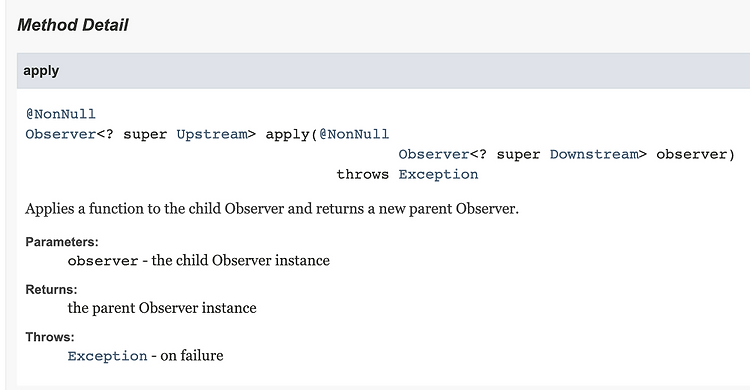Click 'the child Observer instance' text
The width and height of the screenshot is (750, 390).
(241, 260)
